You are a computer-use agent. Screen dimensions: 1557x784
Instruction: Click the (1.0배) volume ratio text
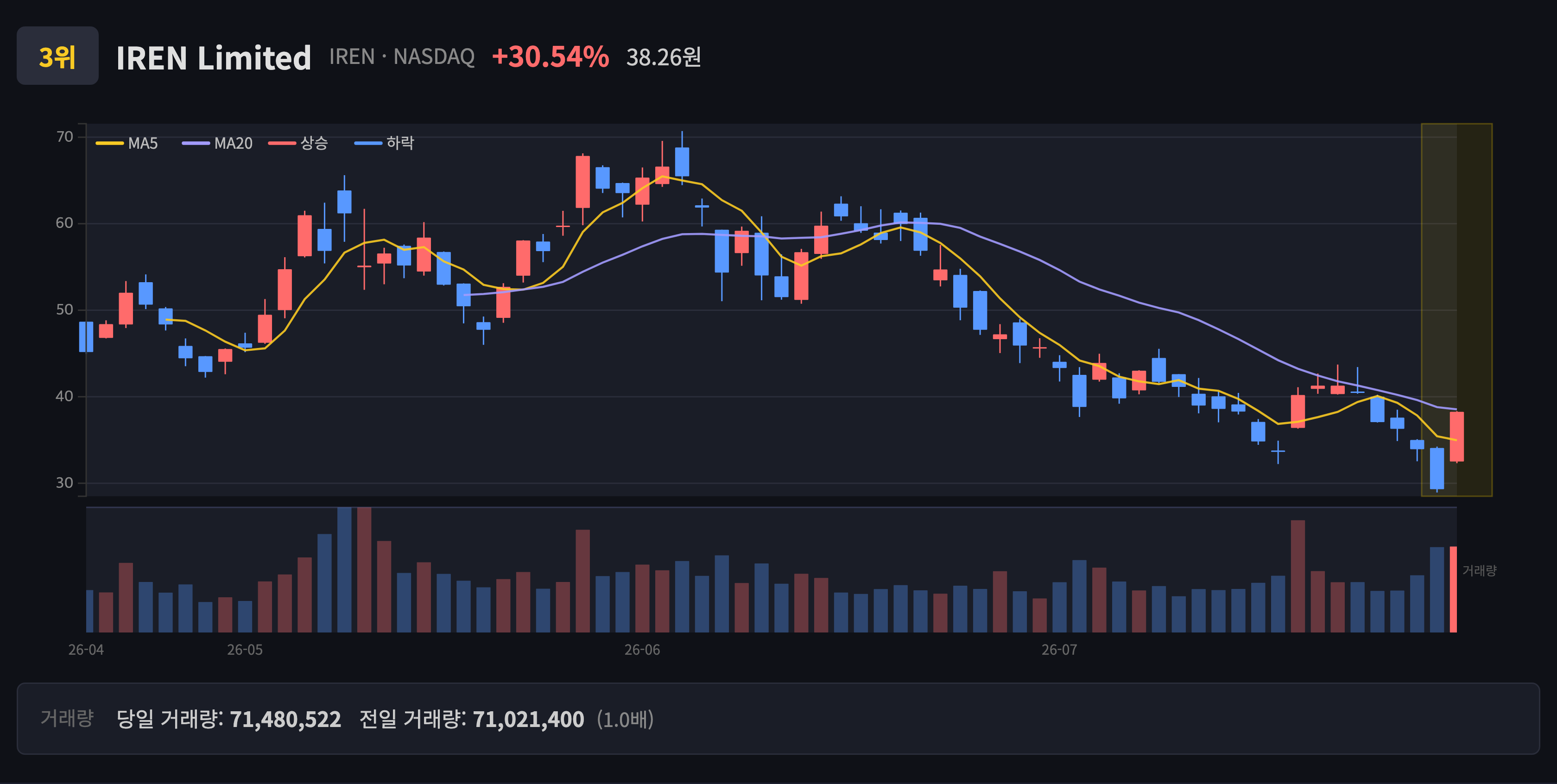click(x=625, y=719)
